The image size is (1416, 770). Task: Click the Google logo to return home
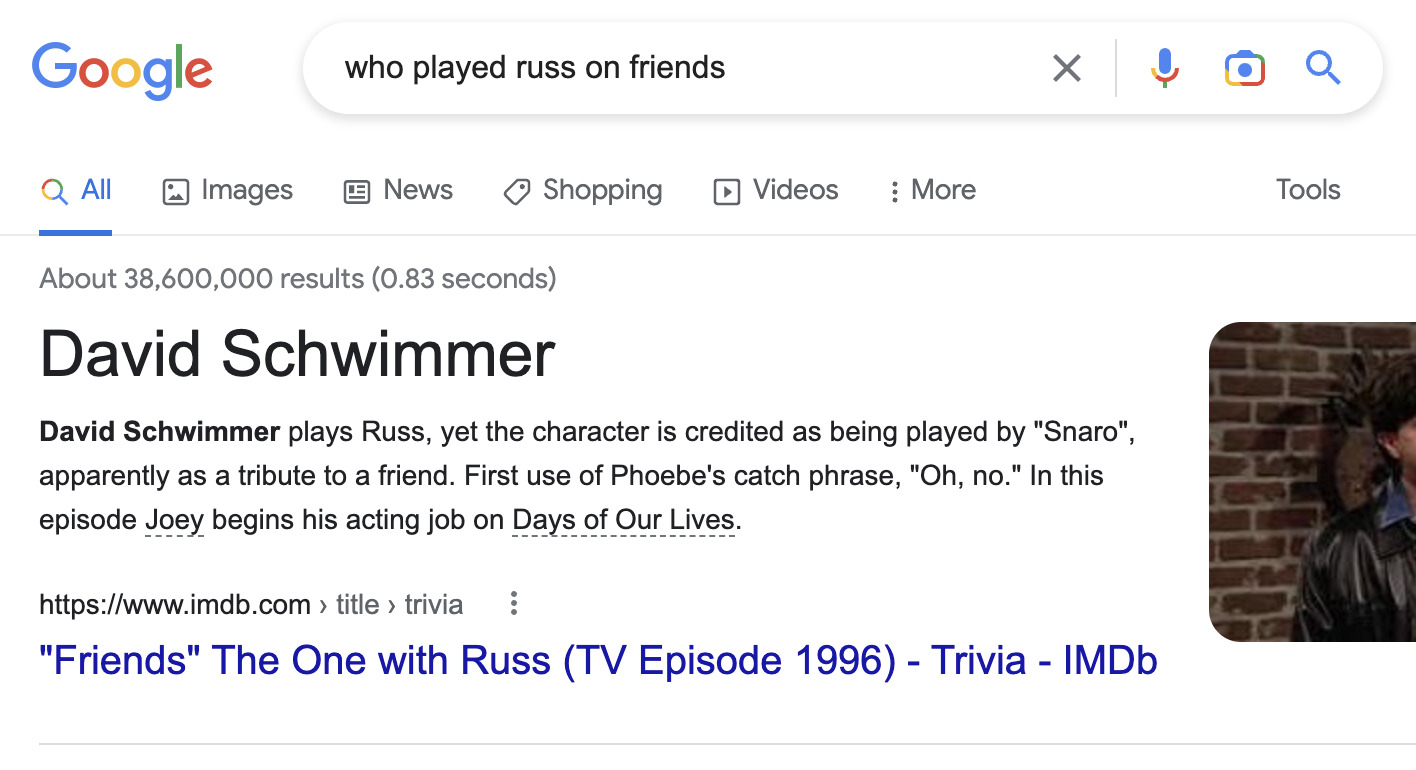click(122, 68)
